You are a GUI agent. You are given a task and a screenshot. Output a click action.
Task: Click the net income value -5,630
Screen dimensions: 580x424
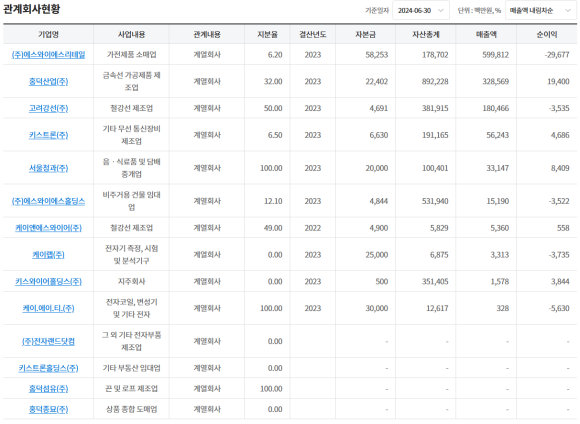(559, 308)
